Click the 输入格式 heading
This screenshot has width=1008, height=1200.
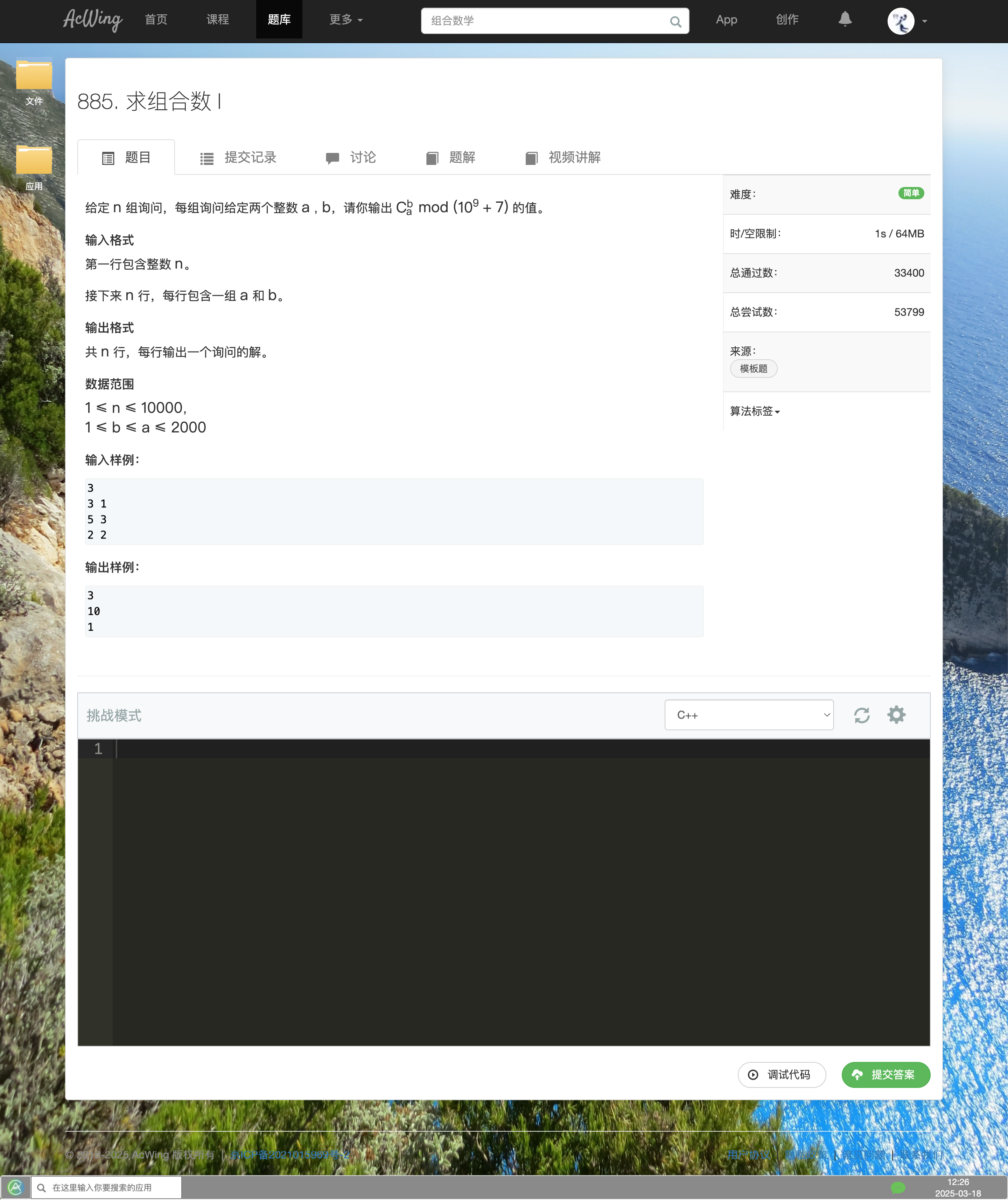[x=109, y=240]
